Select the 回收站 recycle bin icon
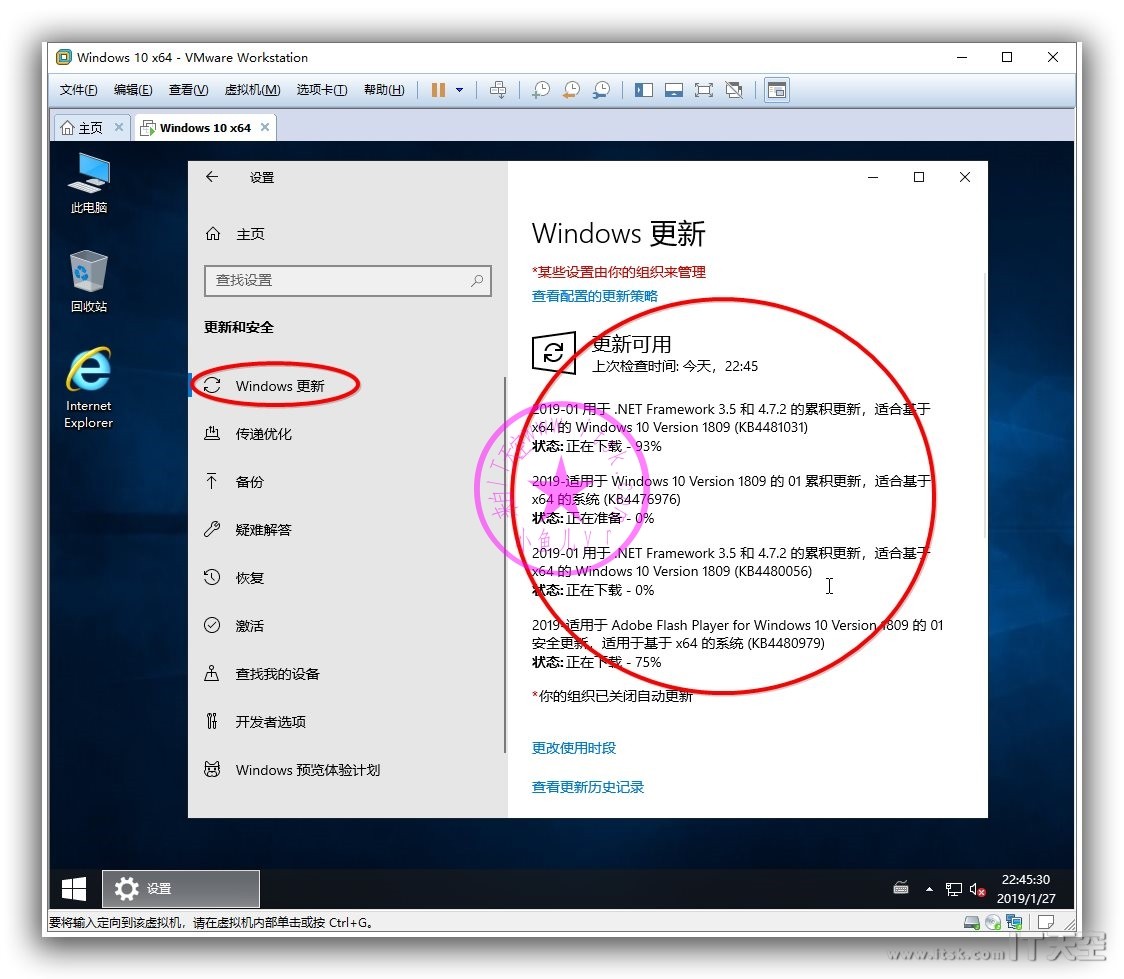Screen dimensions: 1124x979 (x=89, y=281)
